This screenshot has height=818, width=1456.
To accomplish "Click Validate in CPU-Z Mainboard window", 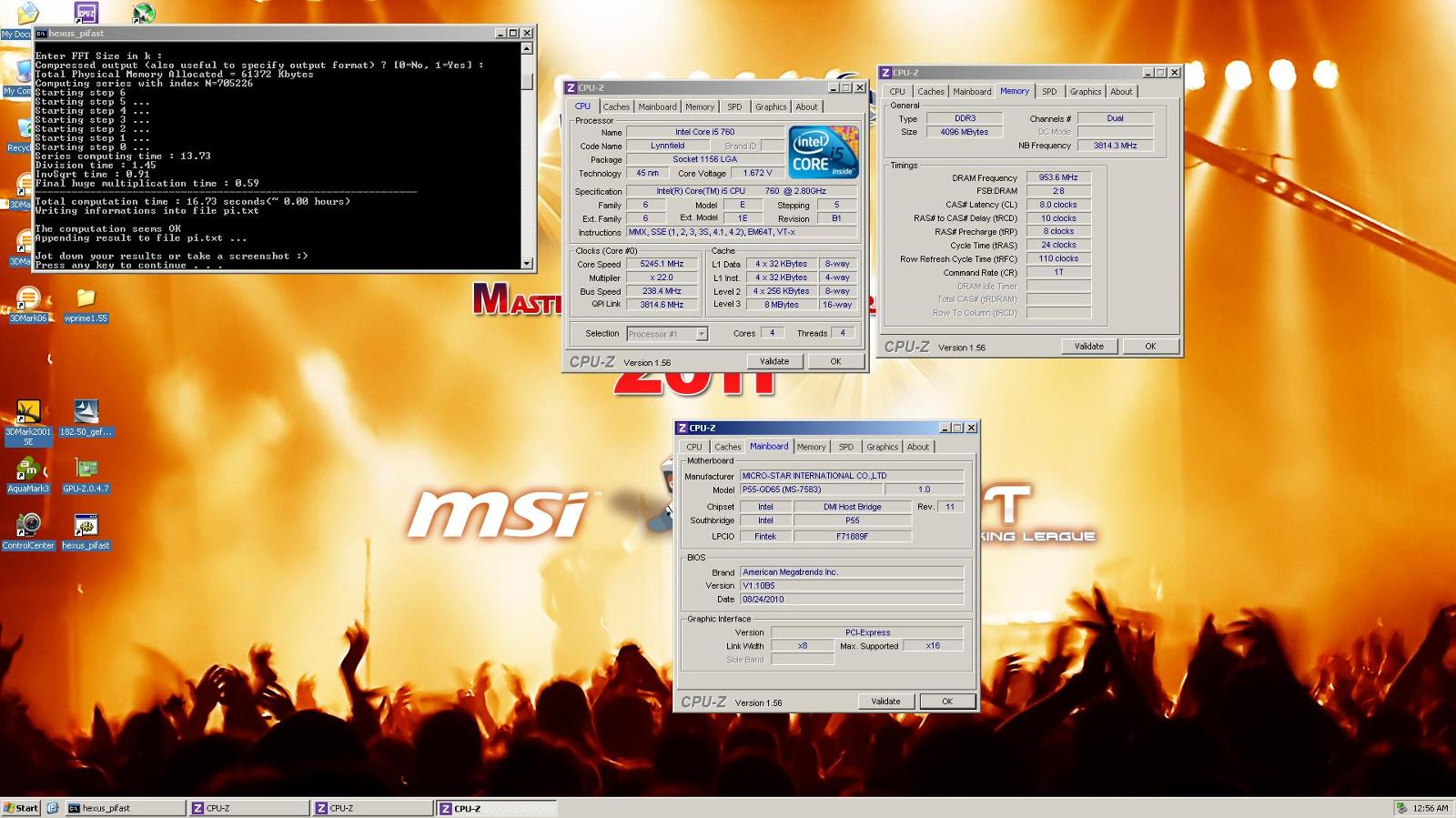I will coord(885,702).
